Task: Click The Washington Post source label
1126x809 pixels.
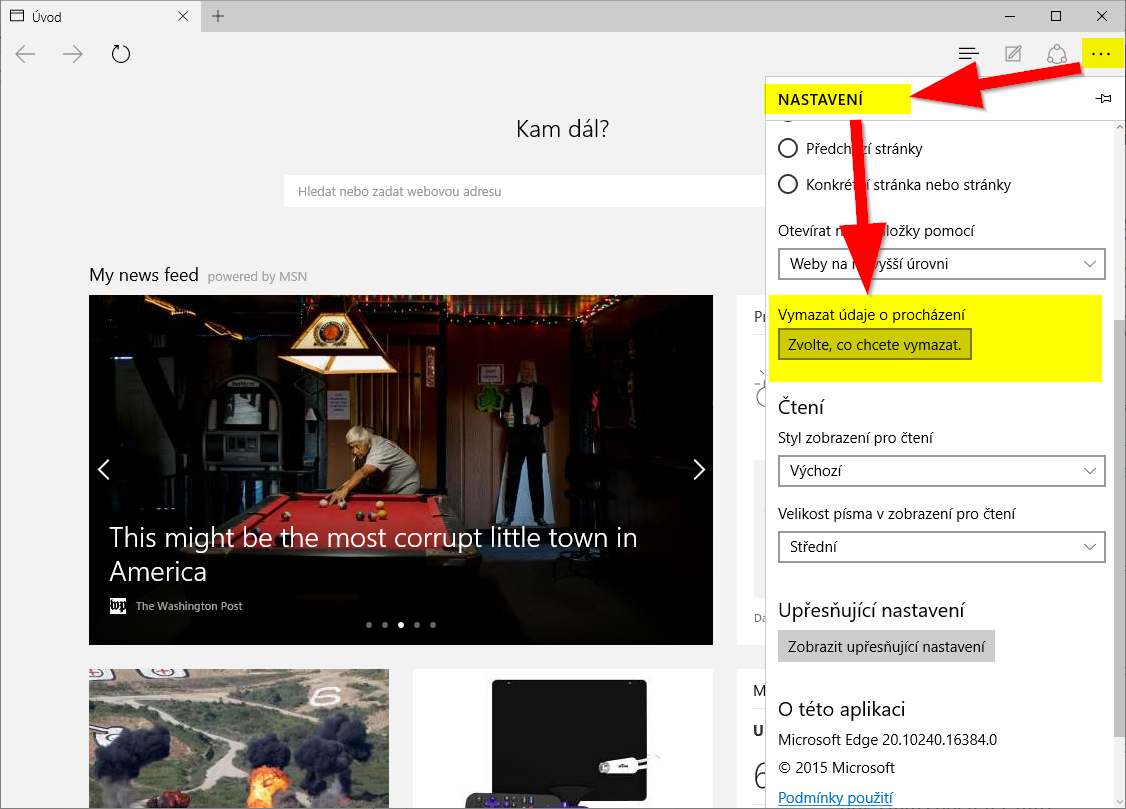Action: tap(189, 606)
